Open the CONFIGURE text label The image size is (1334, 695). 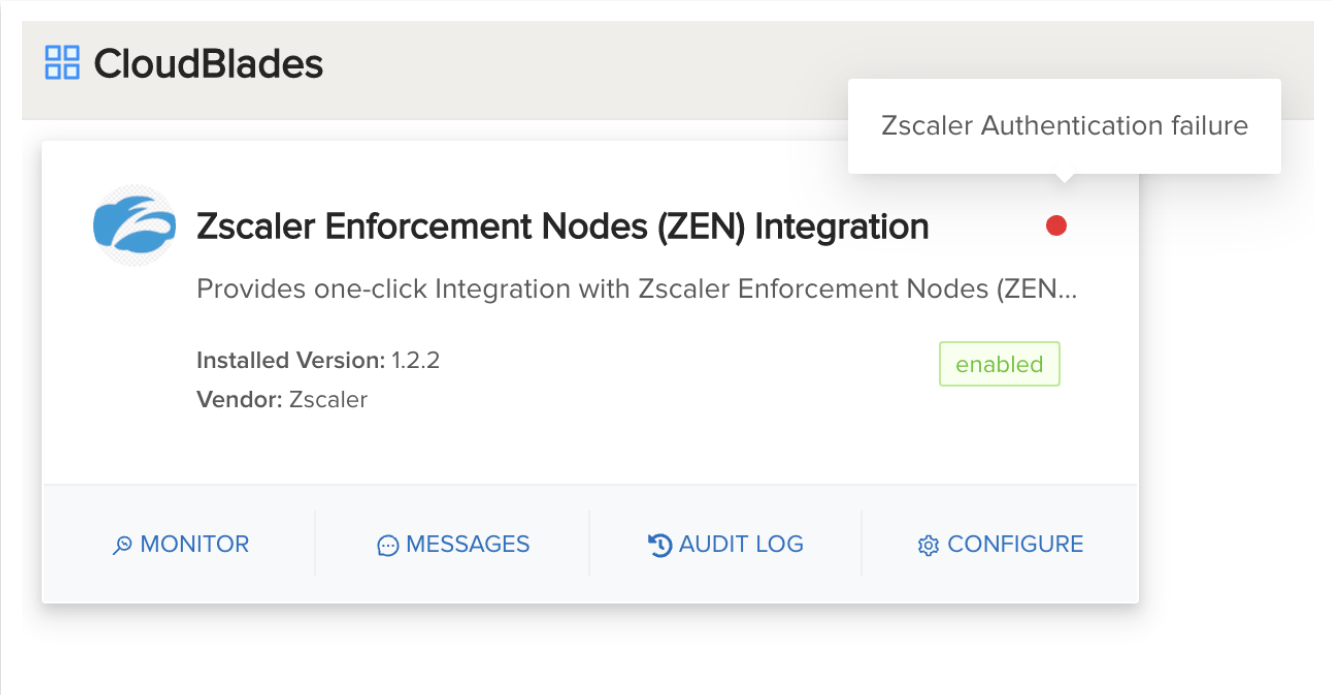click(1015, 545)
